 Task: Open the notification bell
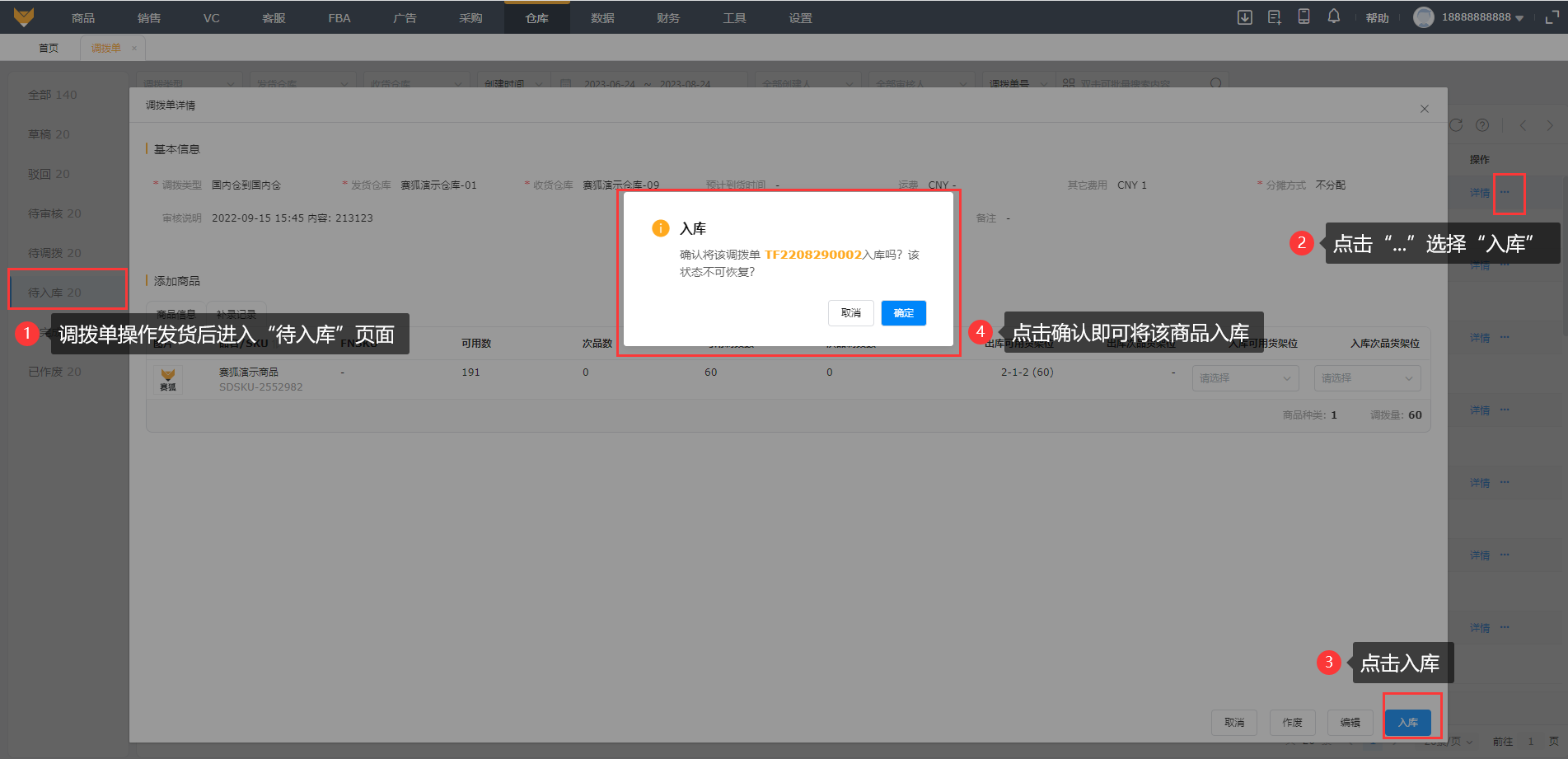pos(1334,16)
